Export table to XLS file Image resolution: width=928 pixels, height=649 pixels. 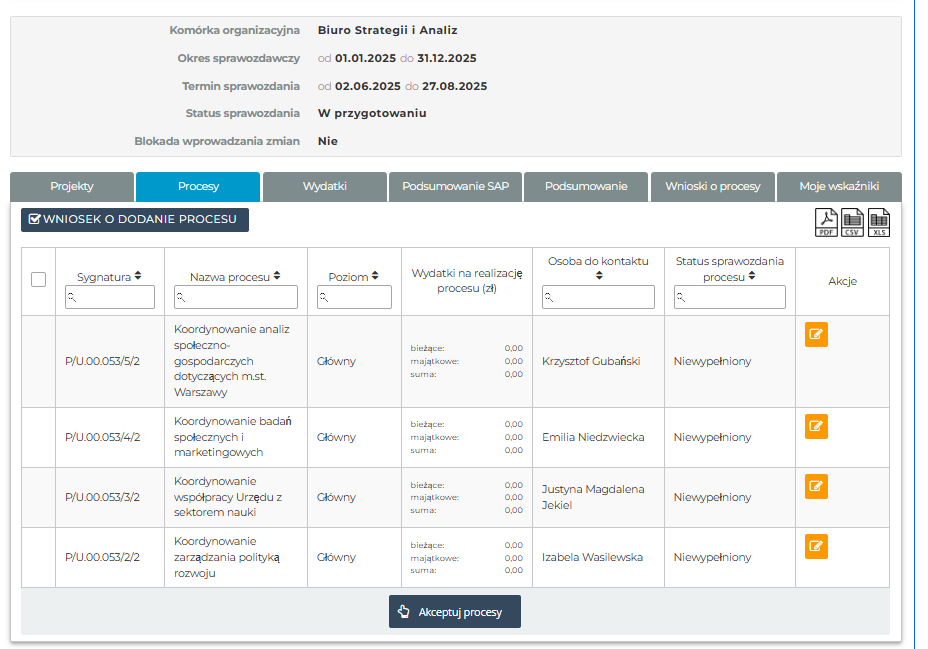[x=878, y=222]
